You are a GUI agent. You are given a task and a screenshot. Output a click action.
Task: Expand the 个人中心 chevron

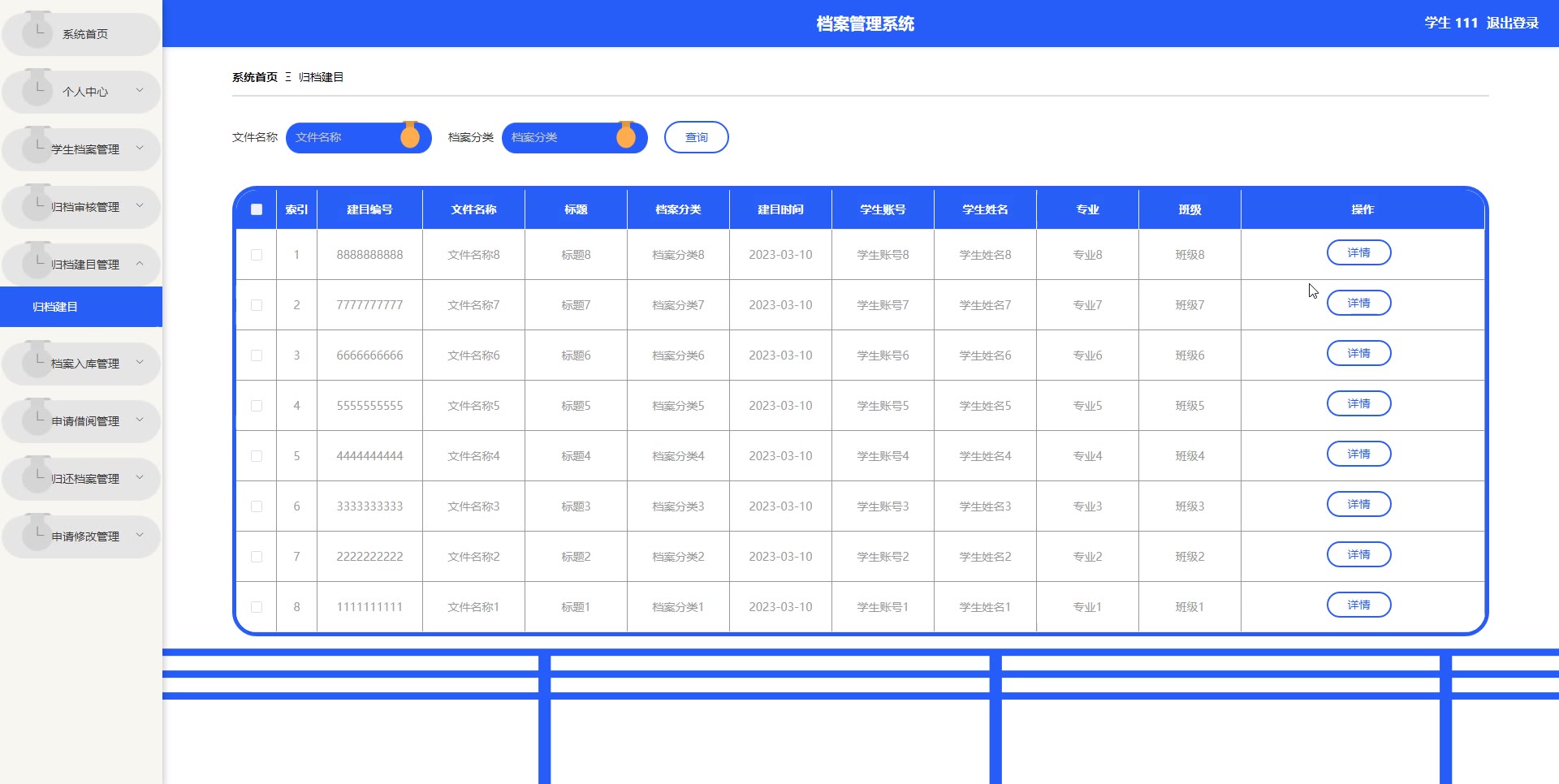pos(140,90)
